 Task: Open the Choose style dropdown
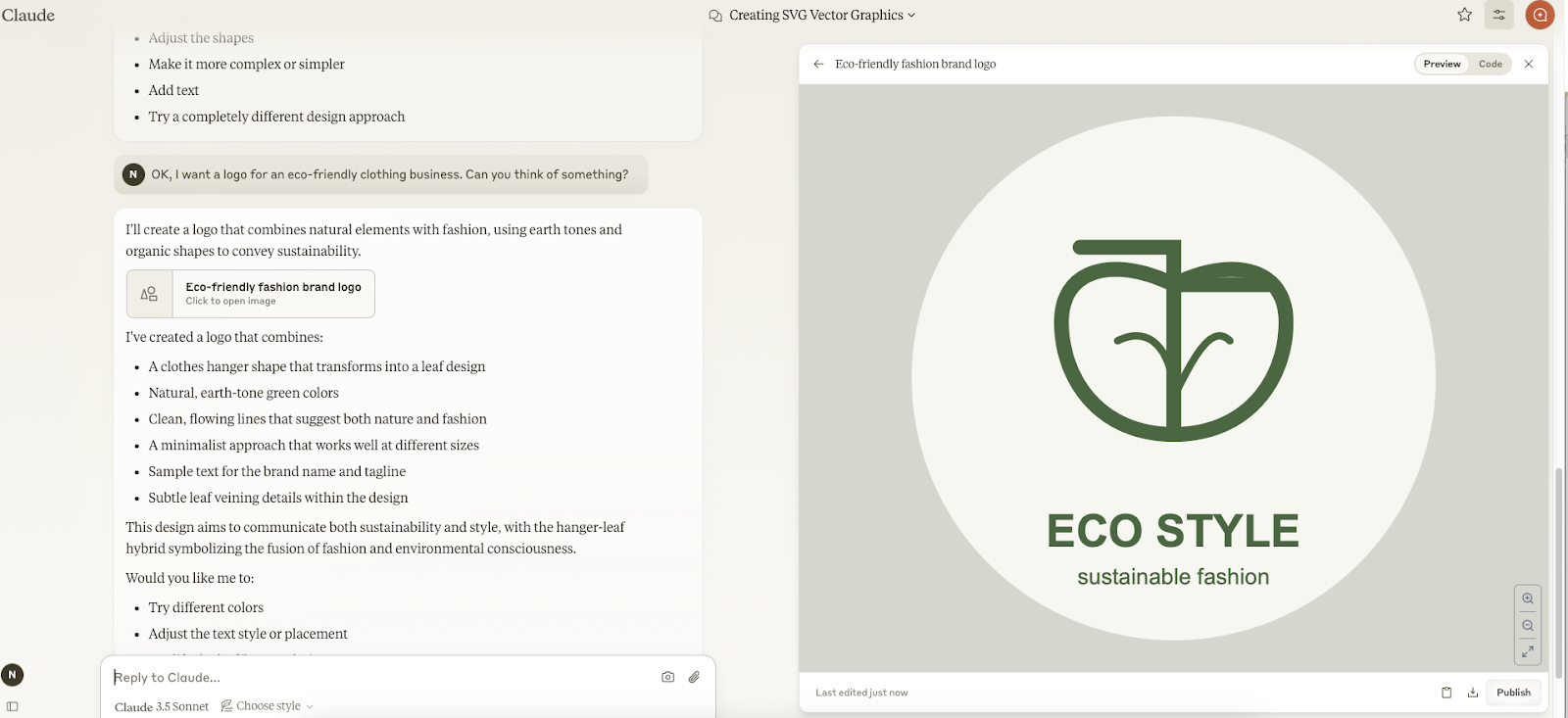[x=268, y=706]
